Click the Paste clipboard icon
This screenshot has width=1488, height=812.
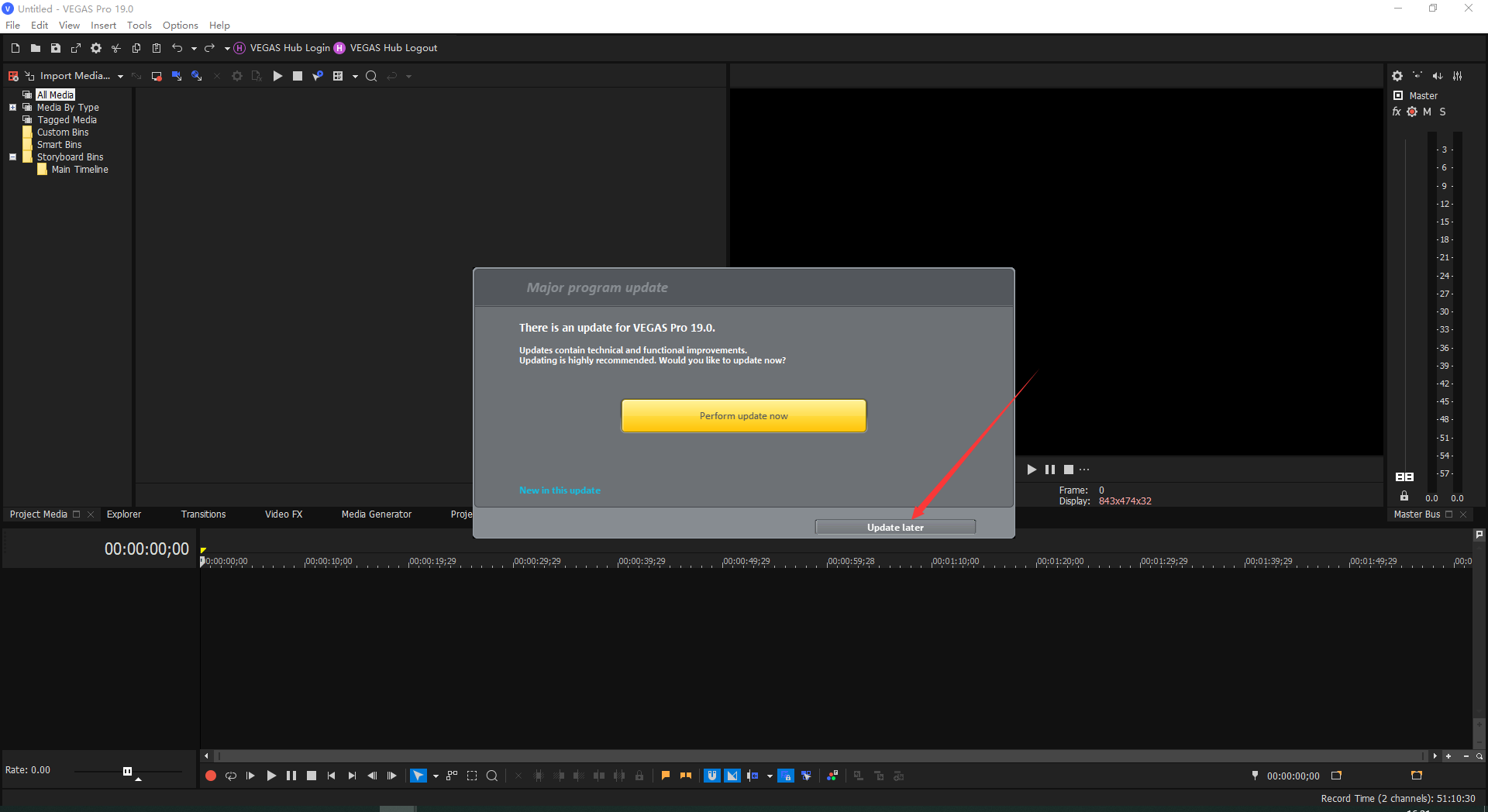[157, 48]
